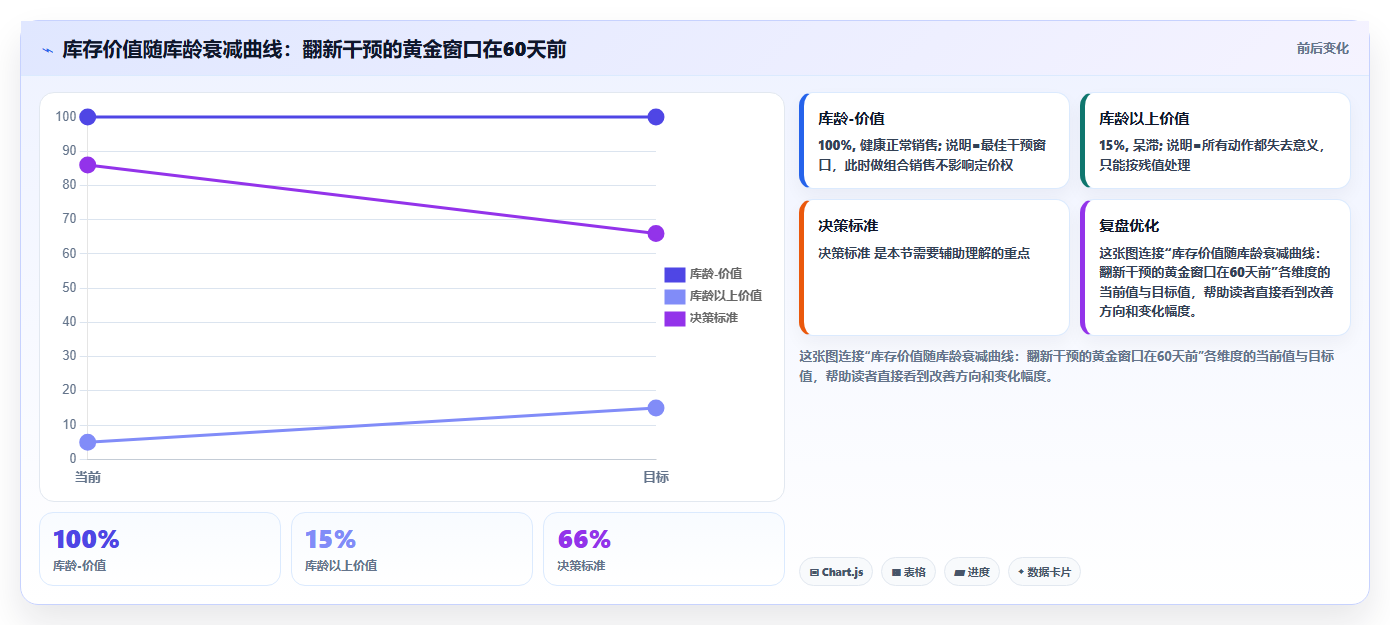This screenshot has height=625, width=1390.
Task: Select the Chart.js tag chip
Action: click(x=836, y=572)
